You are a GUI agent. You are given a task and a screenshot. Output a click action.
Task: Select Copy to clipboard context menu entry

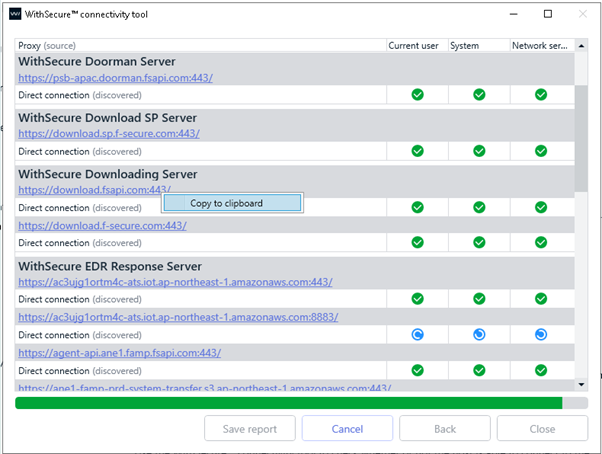(x=232, y=203)
